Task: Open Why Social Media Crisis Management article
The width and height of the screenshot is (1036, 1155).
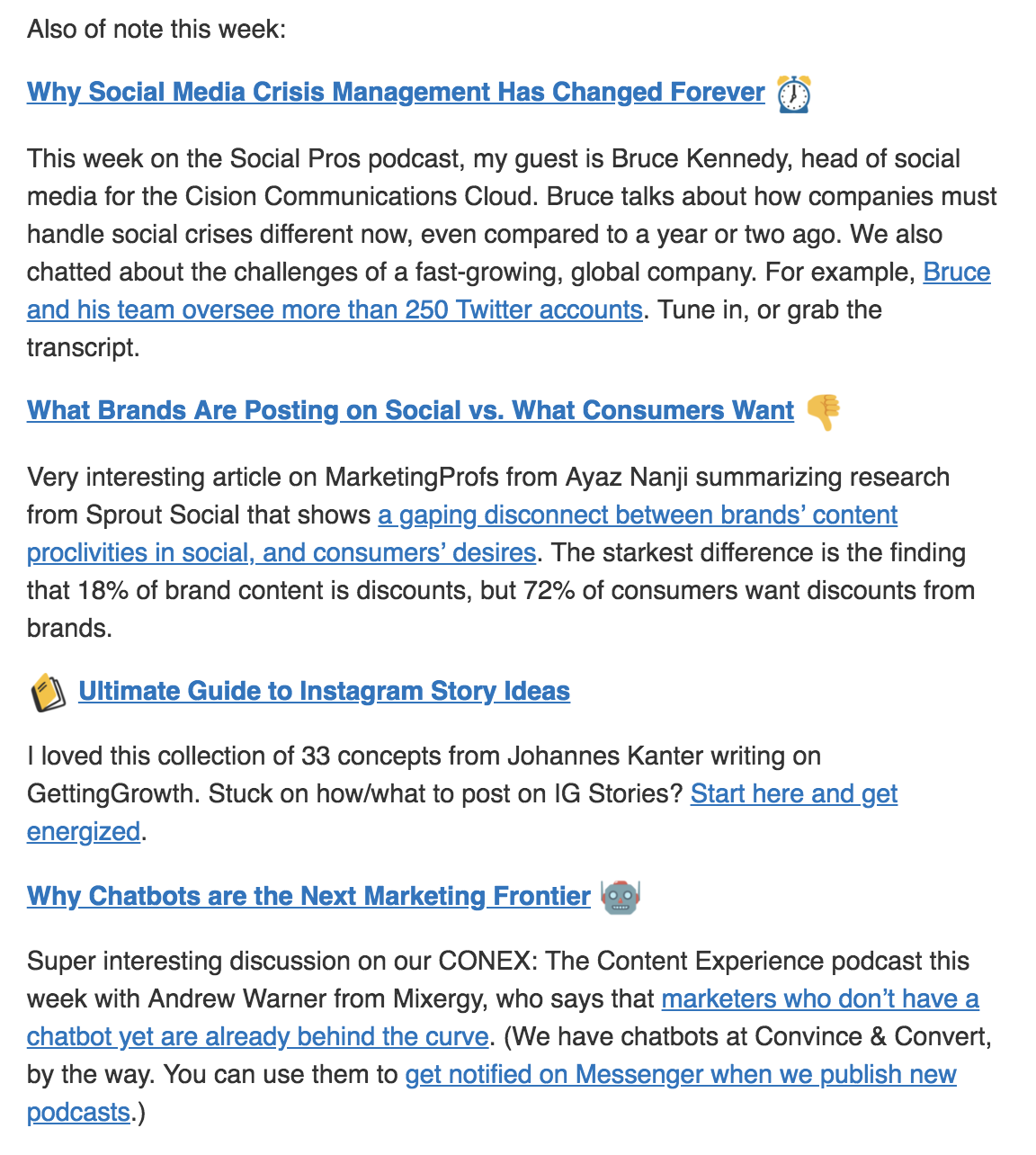Action: (396, 92)
